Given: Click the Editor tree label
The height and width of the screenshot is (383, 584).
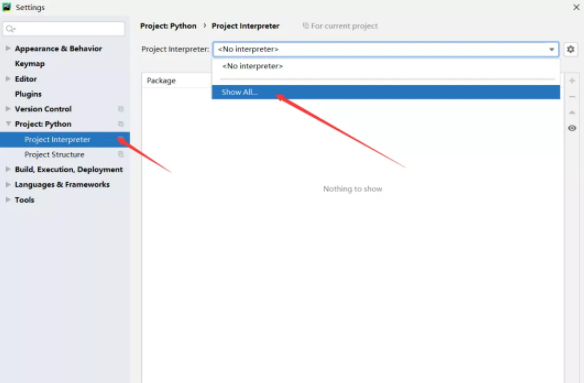Looking at the screenshot, I should [26, 79].
